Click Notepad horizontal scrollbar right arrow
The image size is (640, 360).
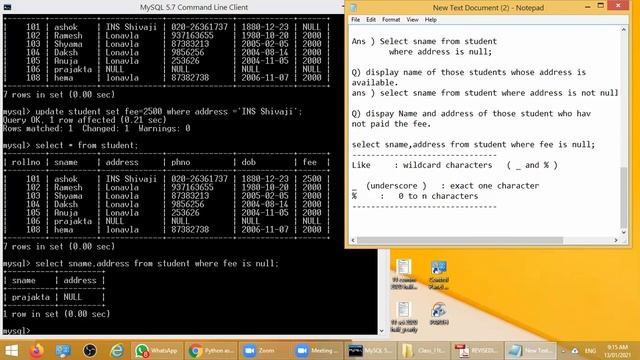tap(616, 240)
